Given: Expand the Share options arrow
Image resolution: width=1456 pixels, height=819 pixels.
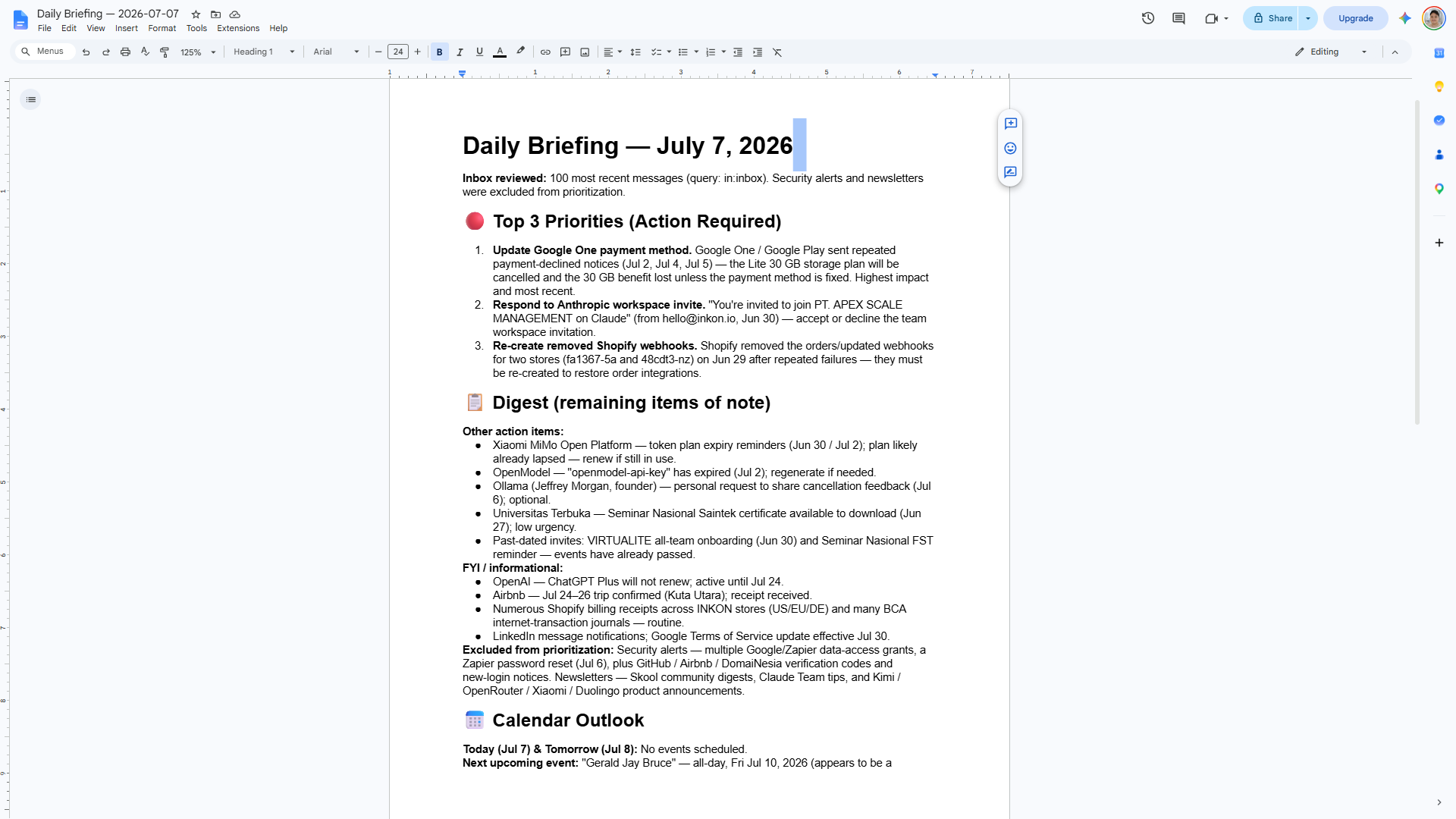Looking at the screenshot, I should coord(1308,18).
